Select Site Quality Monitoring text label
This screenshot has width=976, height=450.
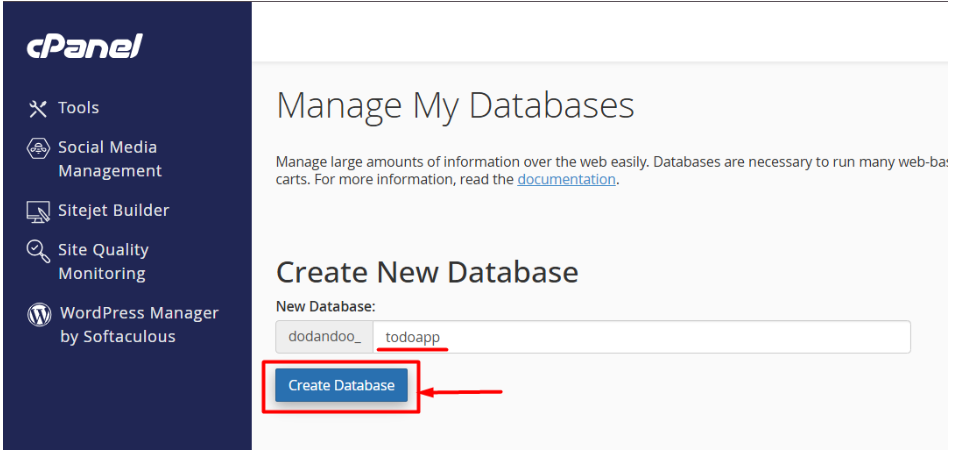102,262
